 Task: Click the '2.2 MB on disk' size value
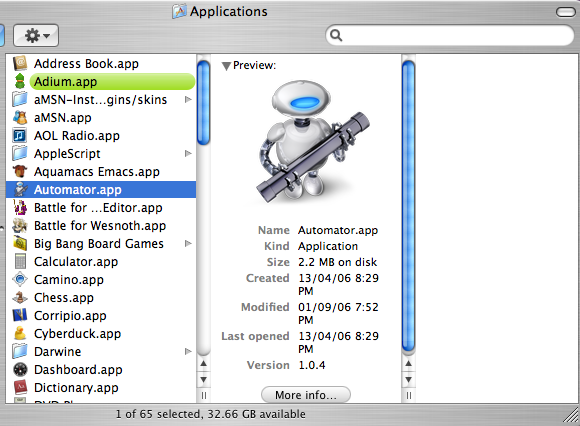(x=337, y=262)
